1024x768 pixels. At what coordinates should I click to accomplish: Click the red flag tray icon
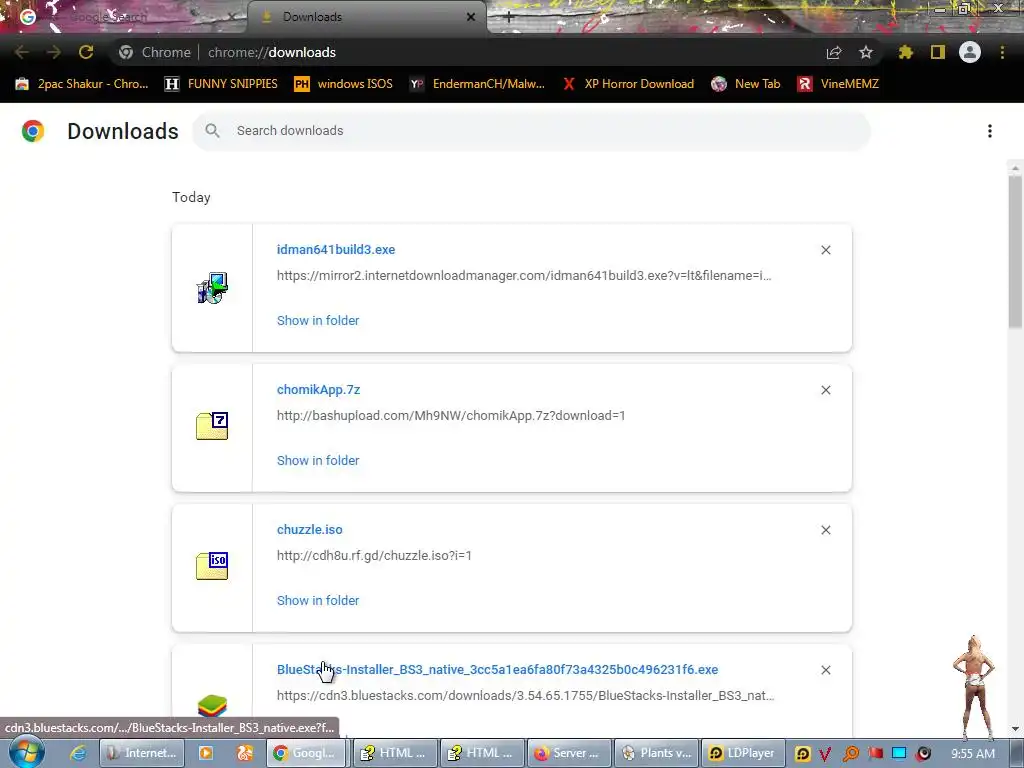(875, 753)
